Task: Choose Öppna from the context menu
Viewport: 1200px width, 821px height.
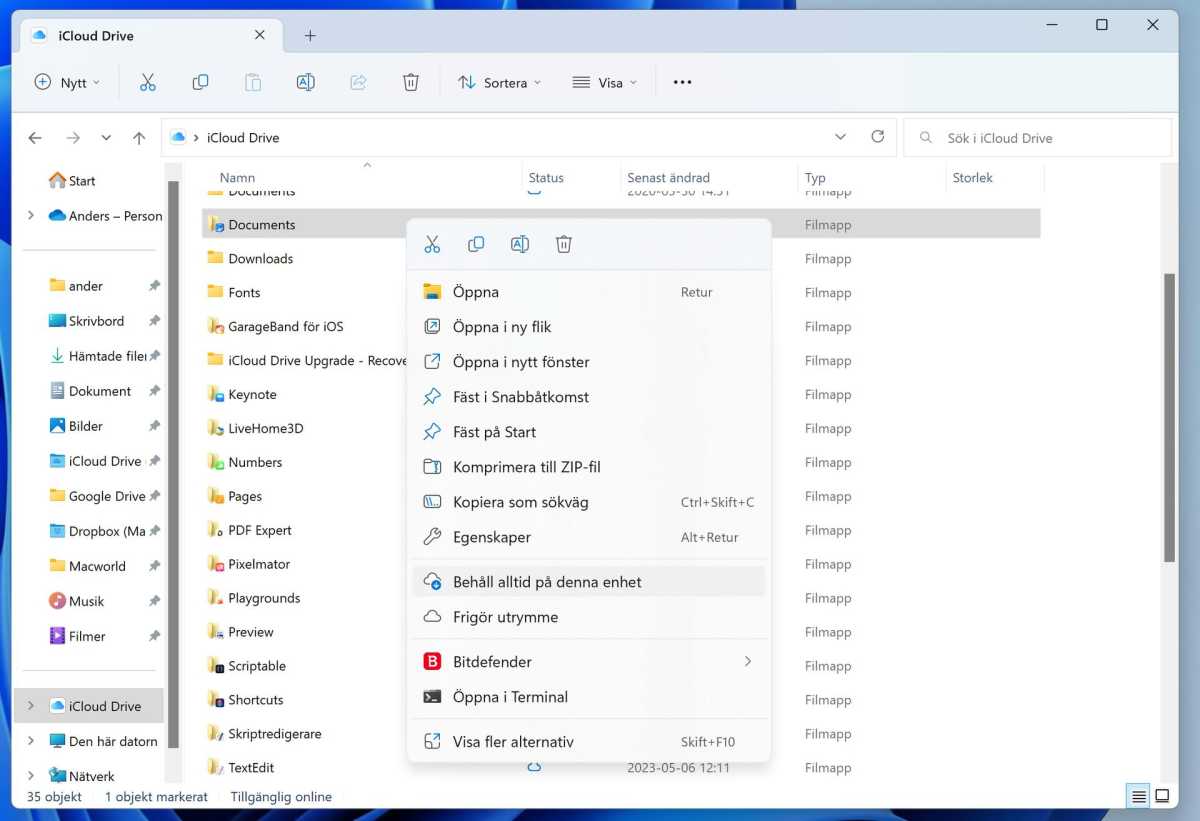Action: tap(588, 292)
